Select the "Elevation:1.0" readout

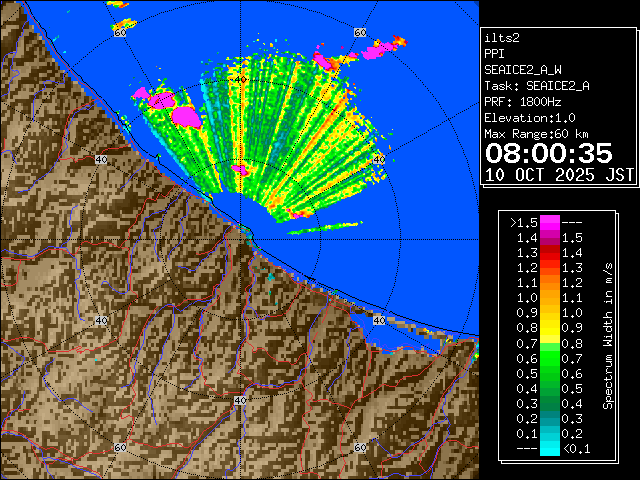(x=529, y=118)
